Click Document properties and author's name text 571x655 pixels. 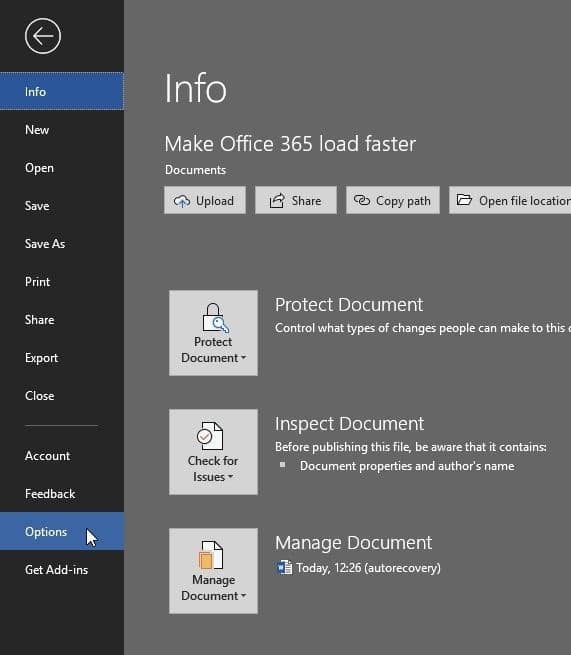point(407,466)
